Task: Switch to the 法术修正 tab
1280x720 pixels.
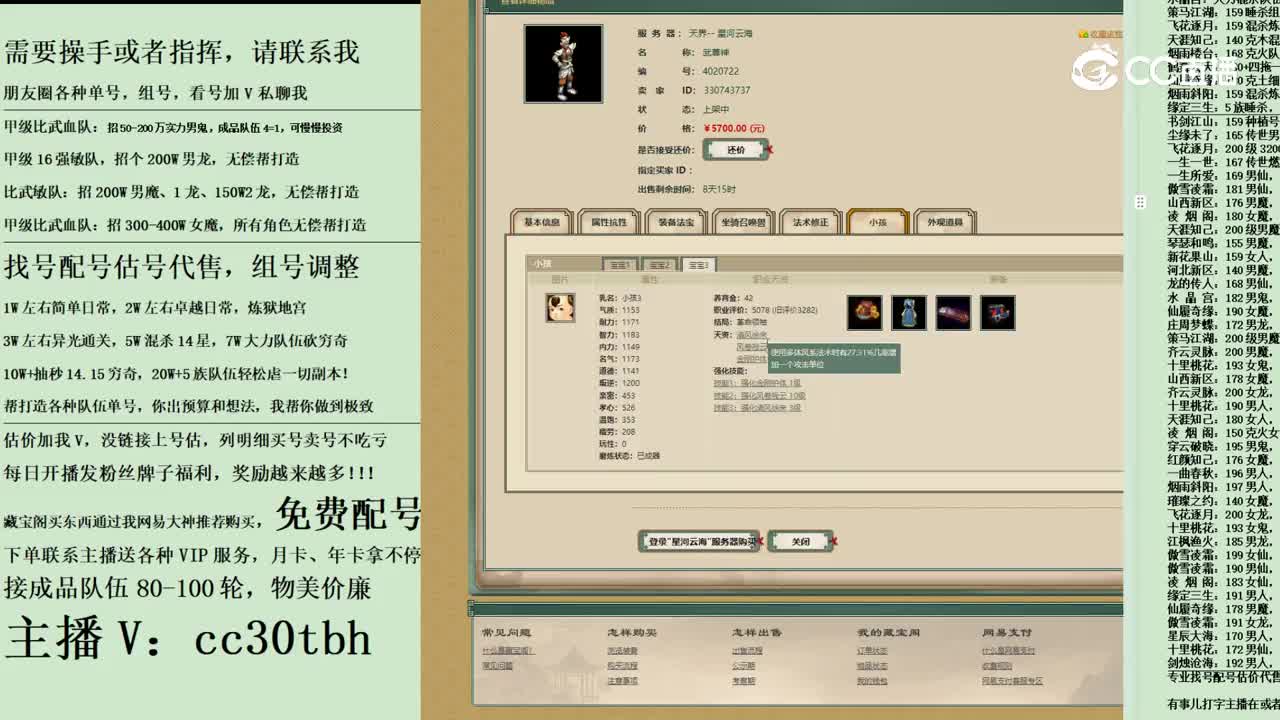Action: tap(810, 222)
